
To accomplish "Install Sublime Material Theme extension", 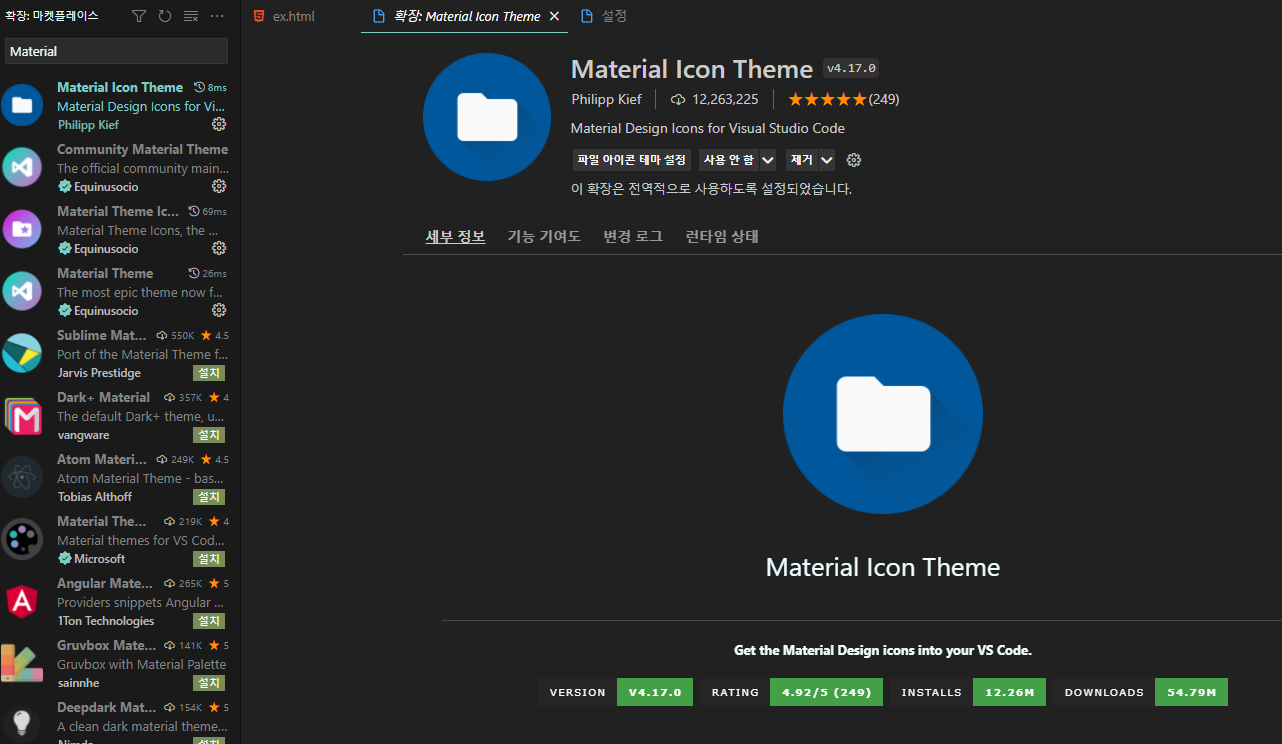I will pos(209,373).
